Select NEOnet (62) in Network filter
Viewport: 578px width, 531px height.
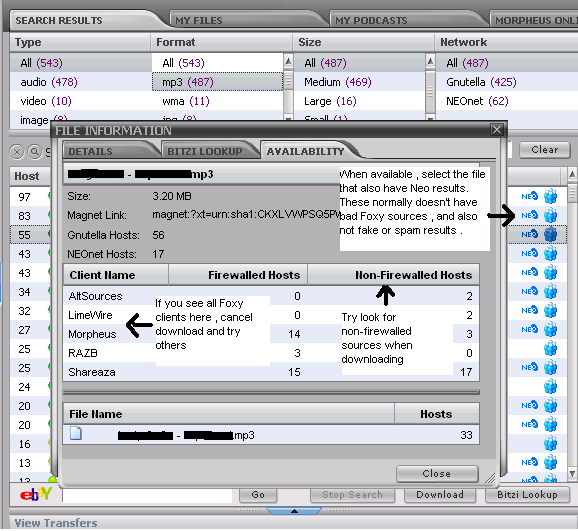pos(507,101)
